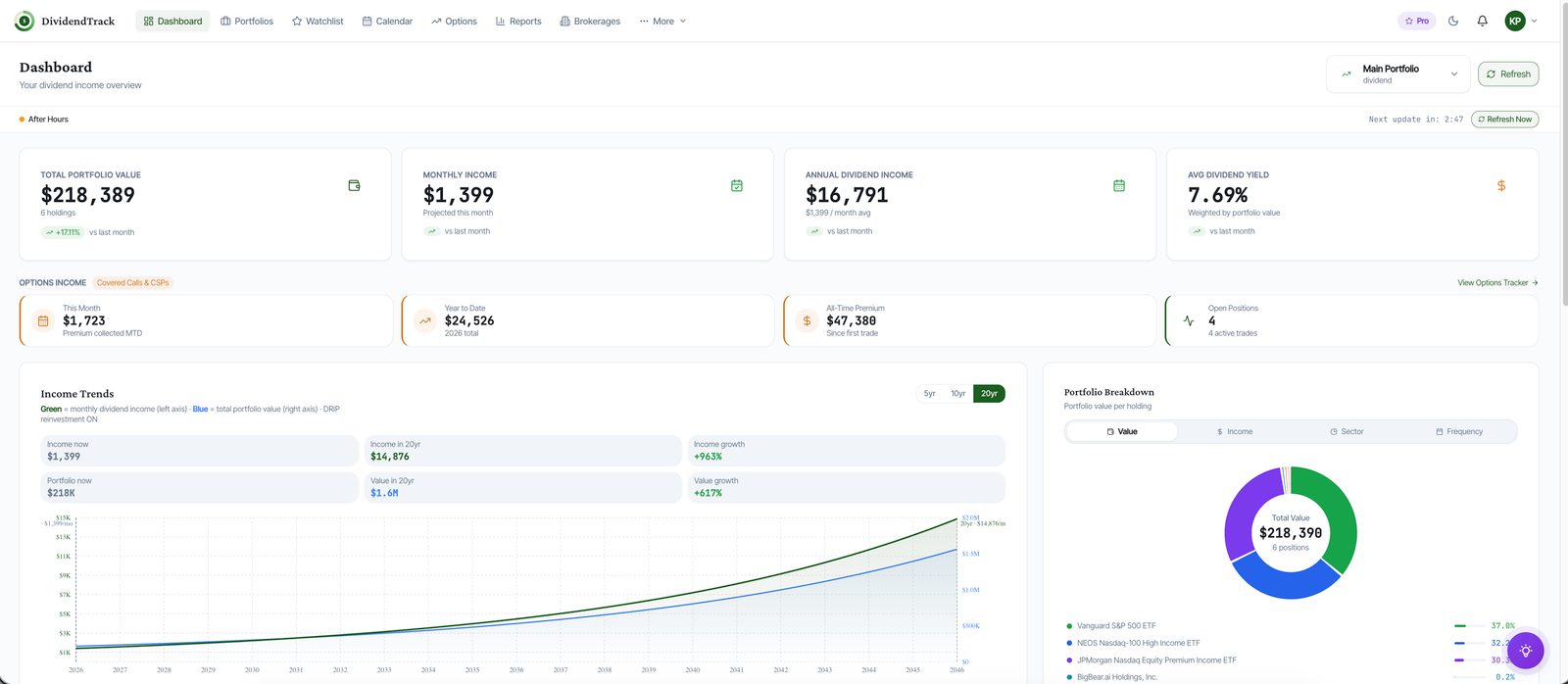
Task: Click the Covered Calls & CSPs tag
Action: click(x=133, y=283)
